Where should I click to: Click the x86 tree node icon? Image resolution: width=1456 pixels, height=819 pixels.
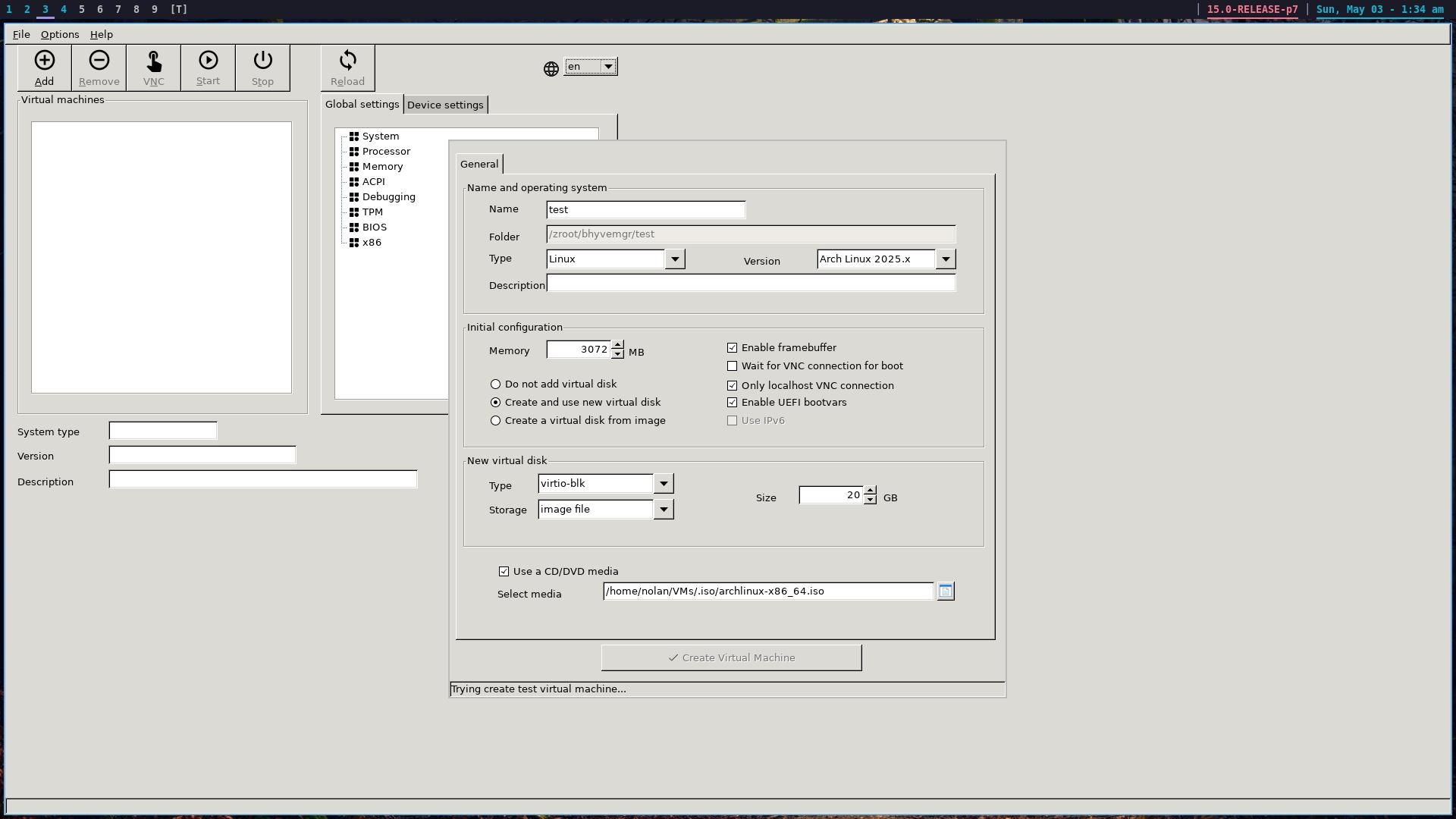(354, 243)
